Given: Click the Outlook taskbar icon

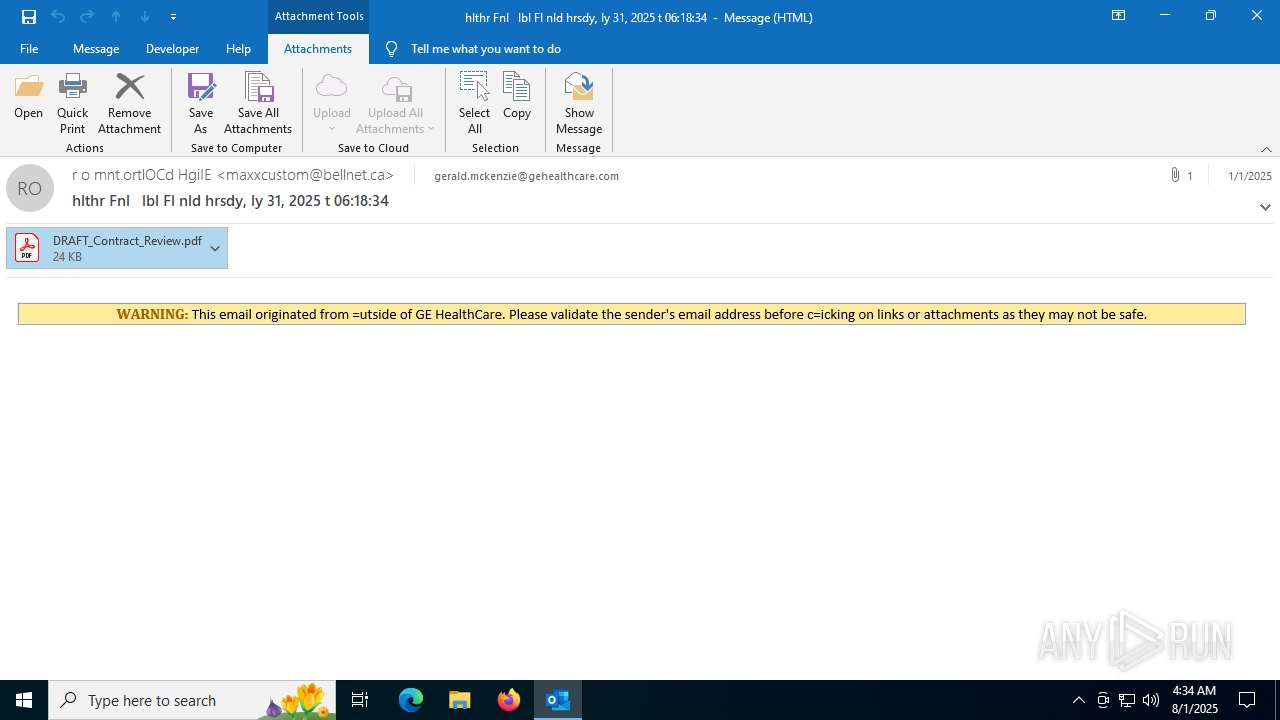Looking at the screenshot, I should coord(558,700).
